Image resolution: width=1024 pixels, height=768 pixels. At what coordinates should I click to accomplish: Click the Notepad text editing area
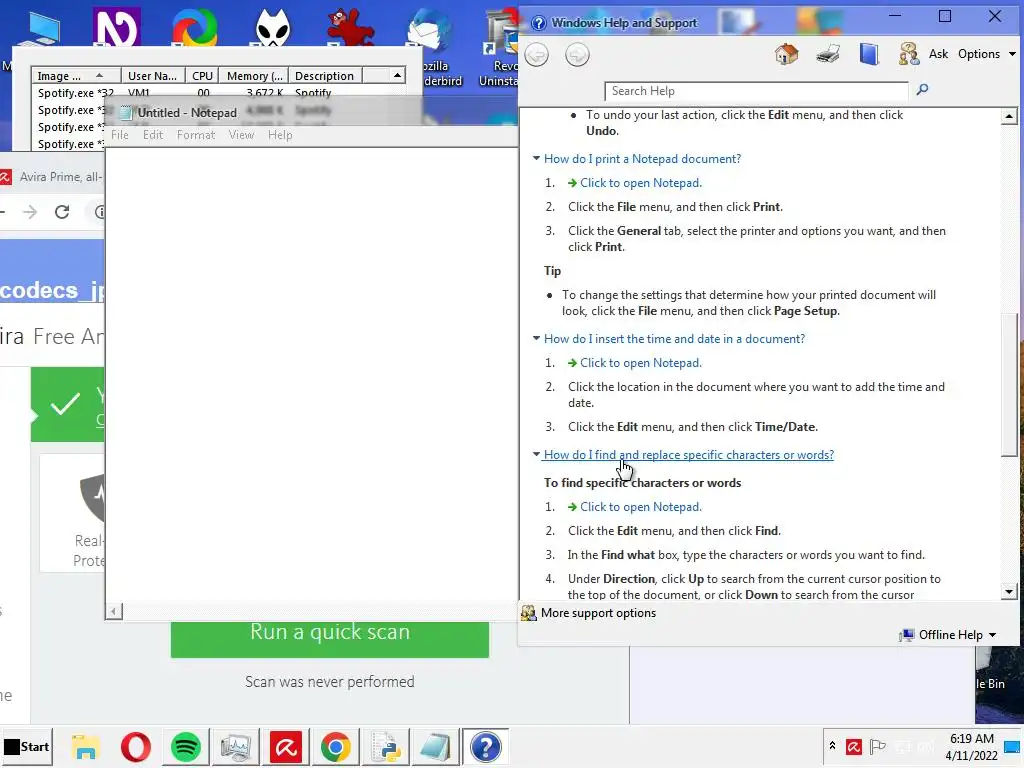312,375
